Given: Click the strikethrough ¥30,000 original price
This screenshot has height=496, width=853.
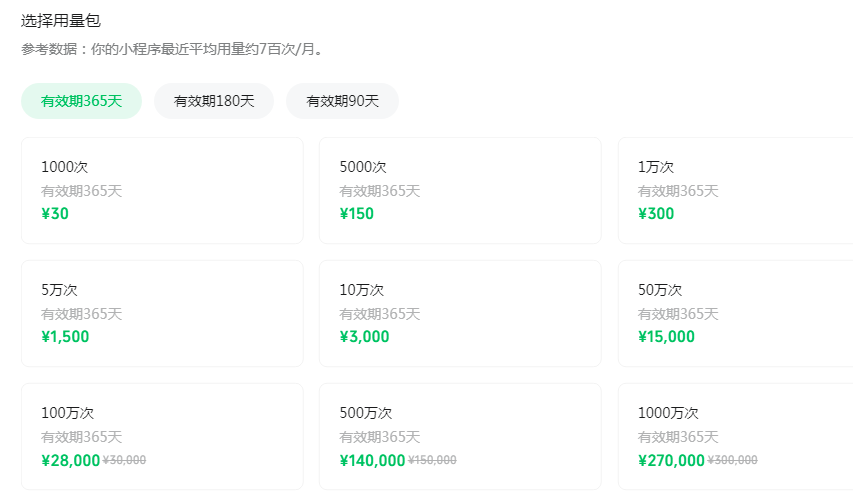Looking at the screenshot, I should coord(124,461).
